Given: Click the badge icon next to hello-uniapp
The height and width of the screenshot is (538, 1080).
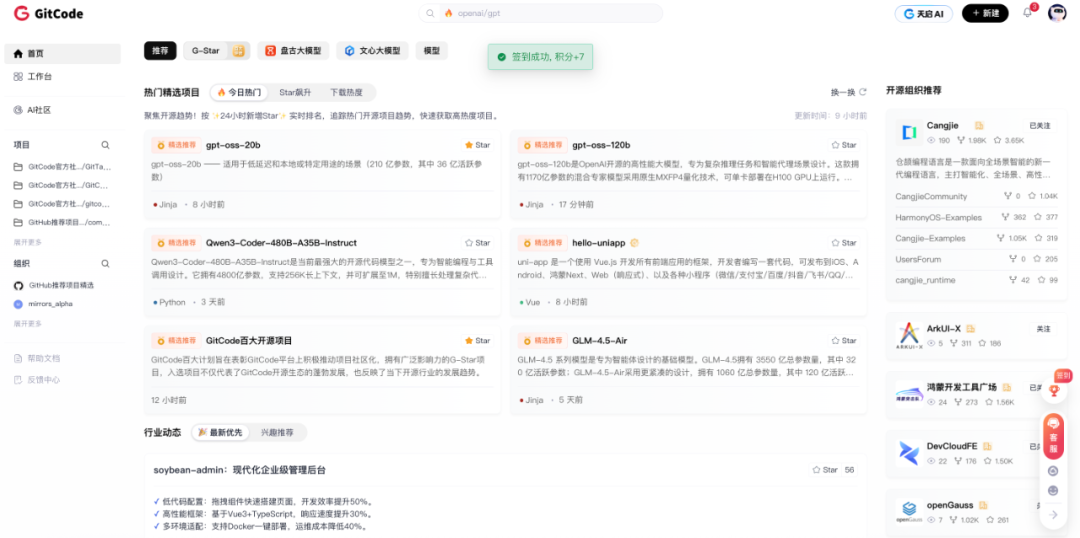Looking at the screenshot, I should 634,243.
